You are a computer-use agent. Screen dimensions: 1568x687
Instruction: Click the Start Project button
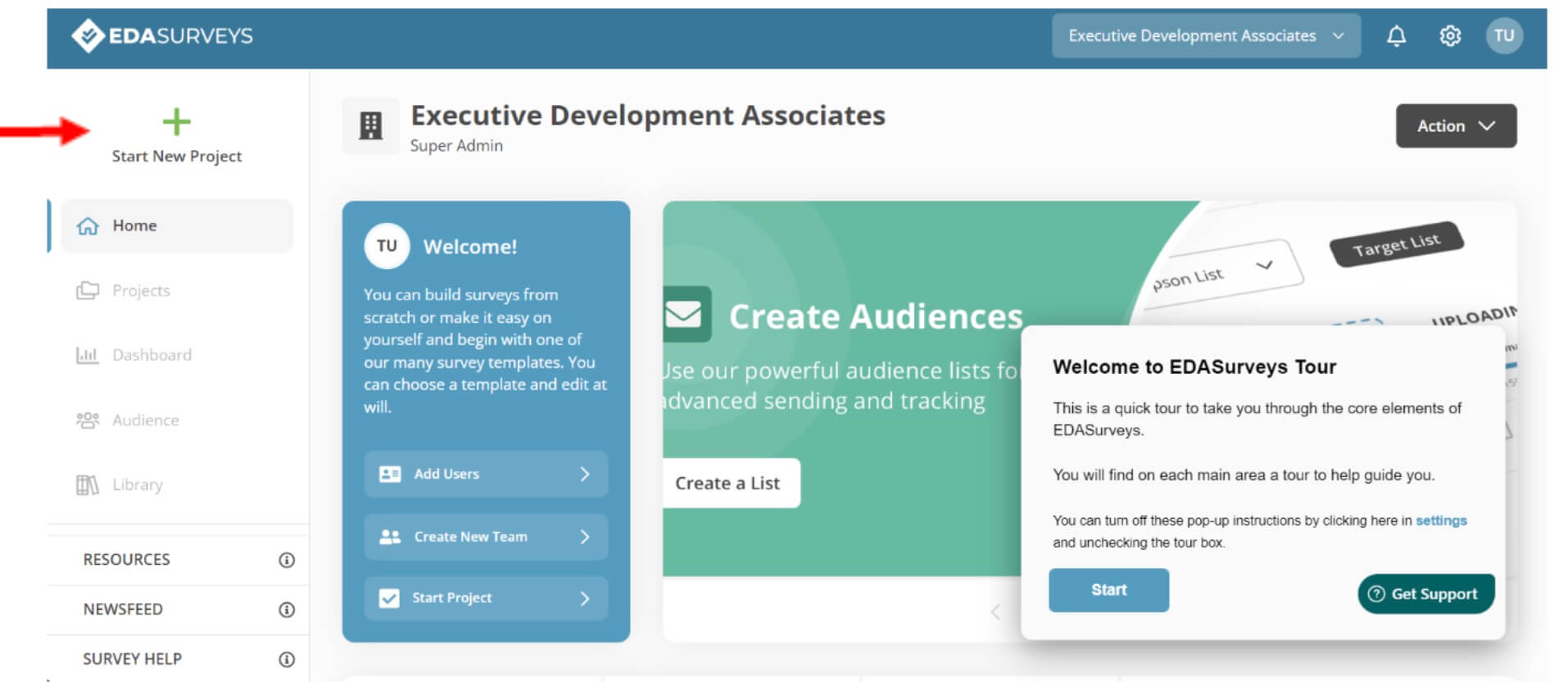click(486, 598)
